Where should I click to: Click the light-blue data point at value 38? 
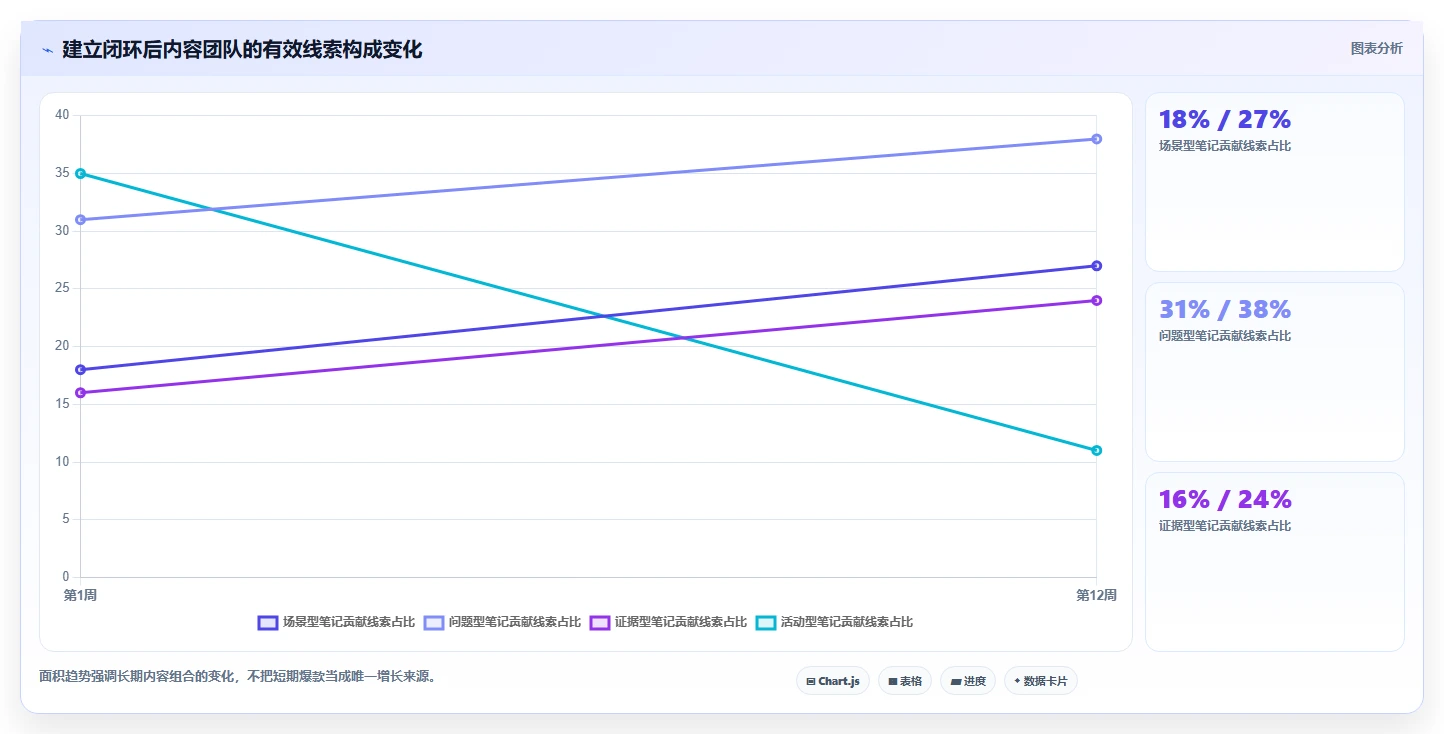(x=1097, y=139)
